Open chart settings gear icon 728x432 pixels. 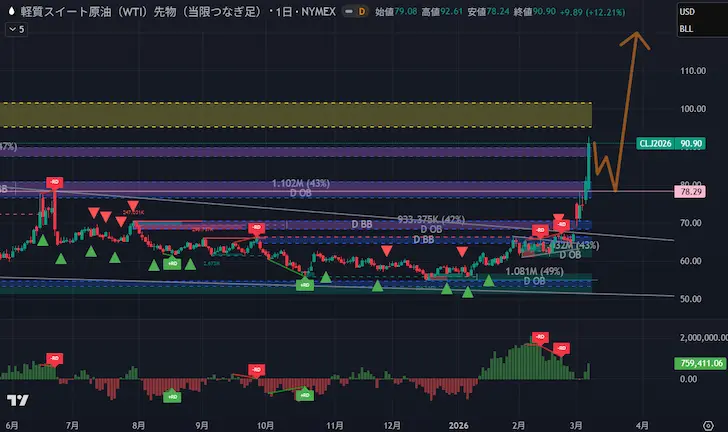pos(706,423)
